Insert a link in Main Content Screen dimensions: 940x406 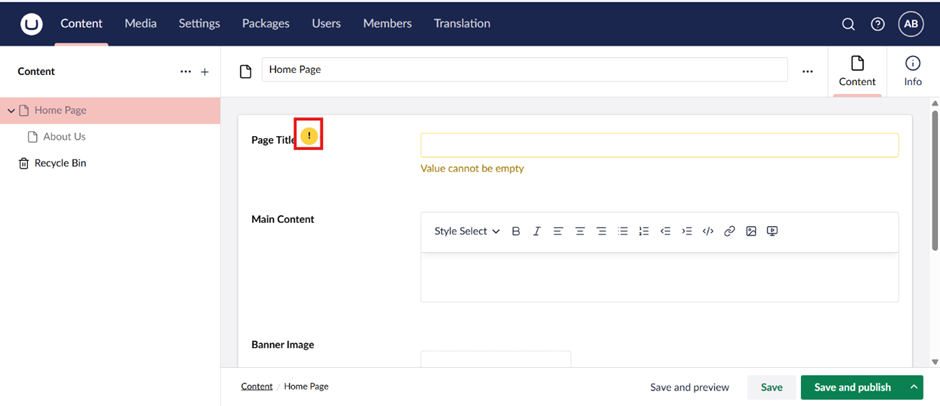tap(729, 231)
